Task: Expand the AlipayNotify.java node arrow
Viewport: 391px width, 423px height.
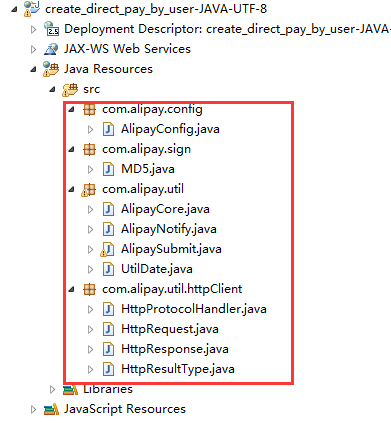Action: tap(90, 229)
